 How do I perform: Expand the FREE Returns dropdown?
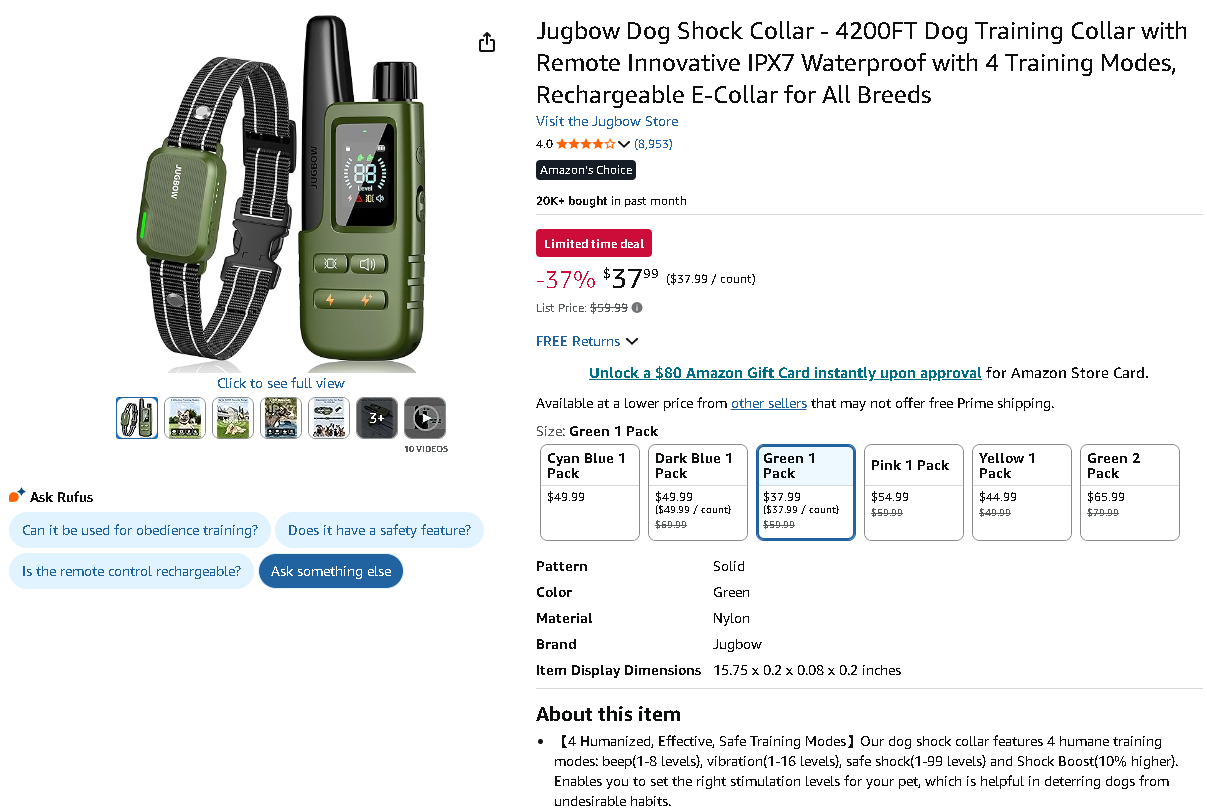[x=587, y=341]
